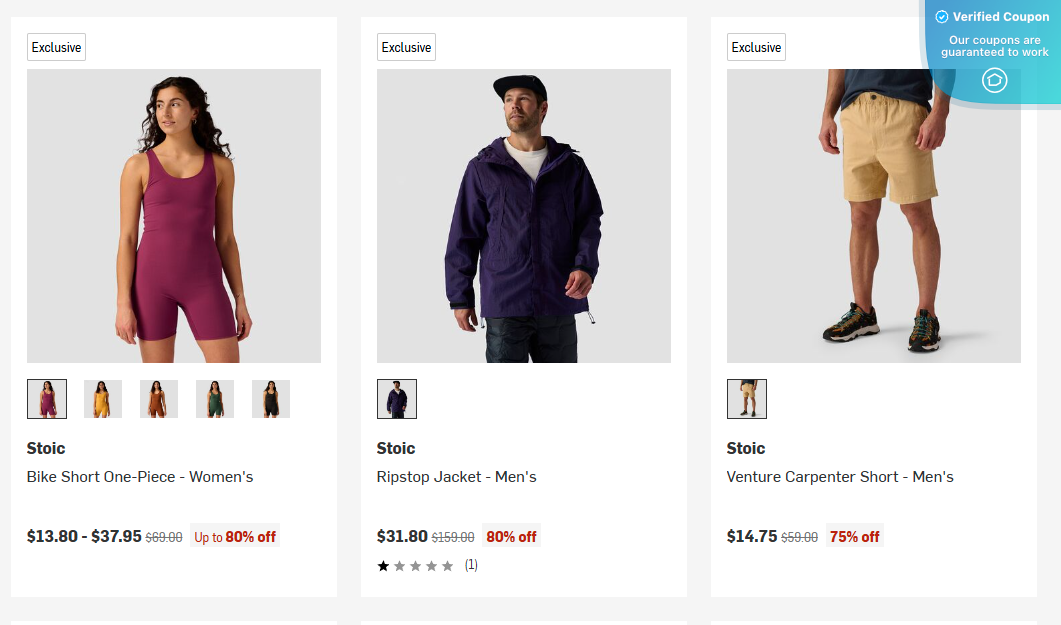Viewport: 1061px width, 625px height.
Task: Click the (1) review count link
Action: [469, 565]
